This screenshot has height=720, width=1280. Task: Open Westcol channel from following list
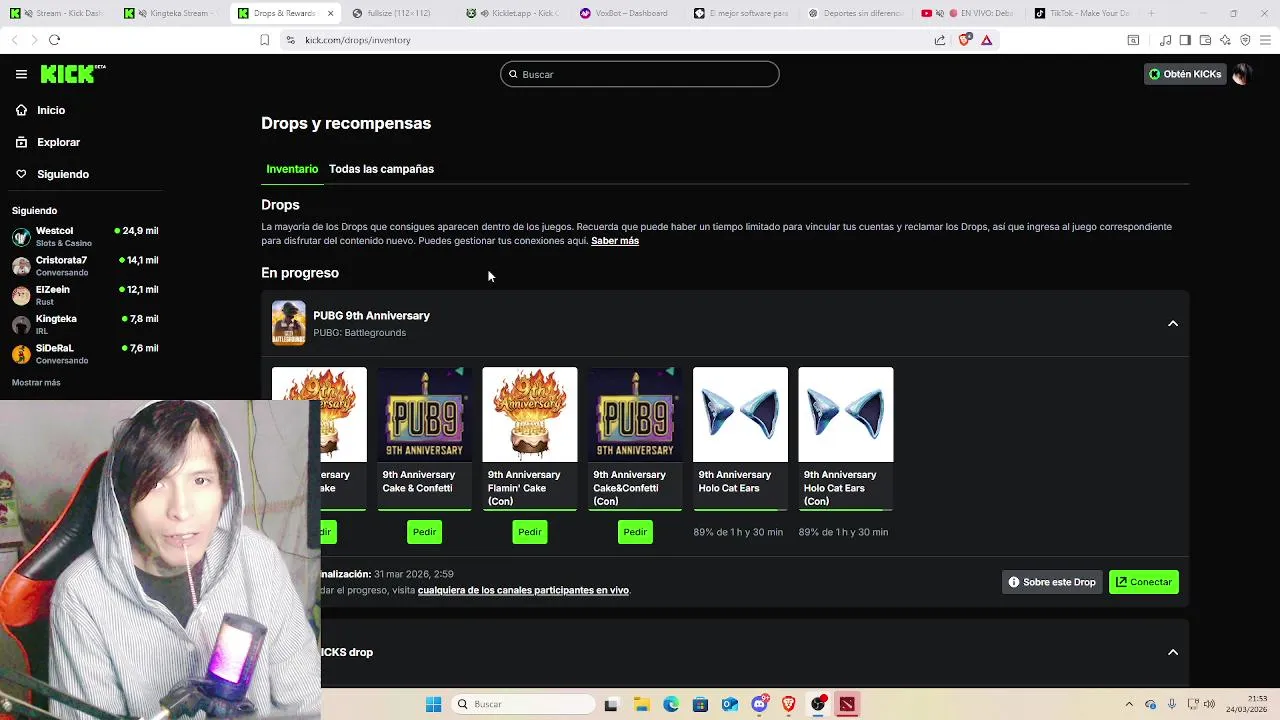pyautogui.click(x=85, y=236)
